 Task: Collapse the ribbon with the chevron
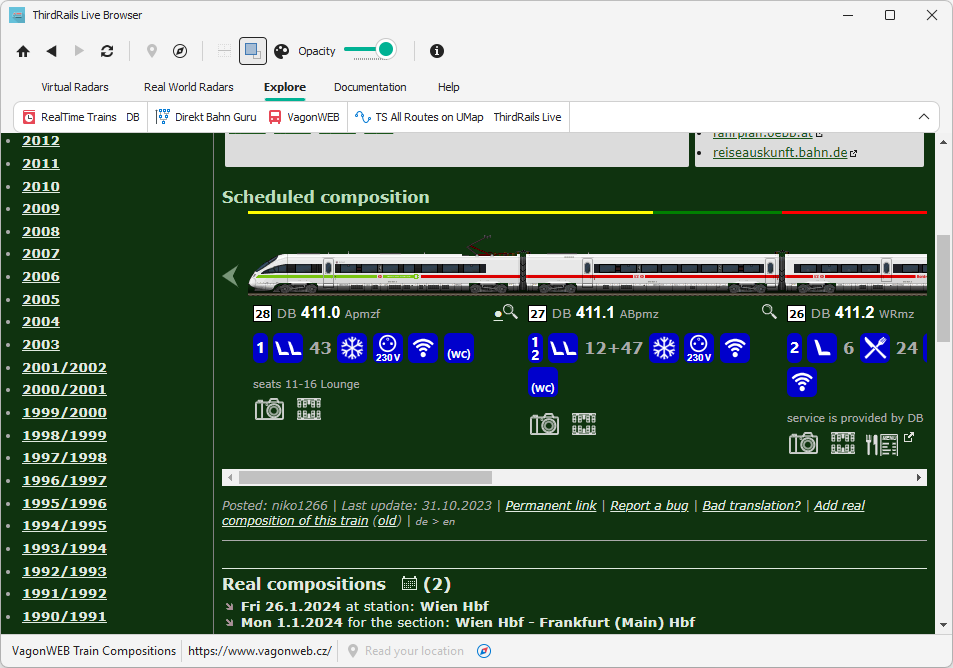924,117
